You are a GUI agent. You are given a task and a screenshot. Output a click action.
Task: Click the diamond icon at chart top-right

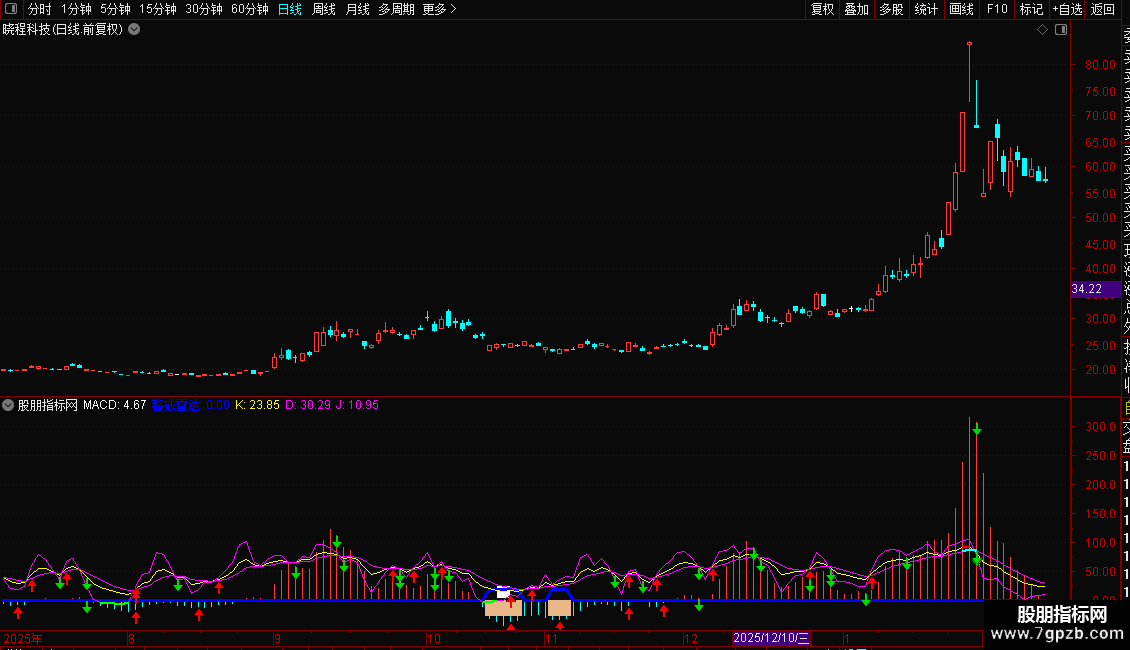tap(1042, 30)
